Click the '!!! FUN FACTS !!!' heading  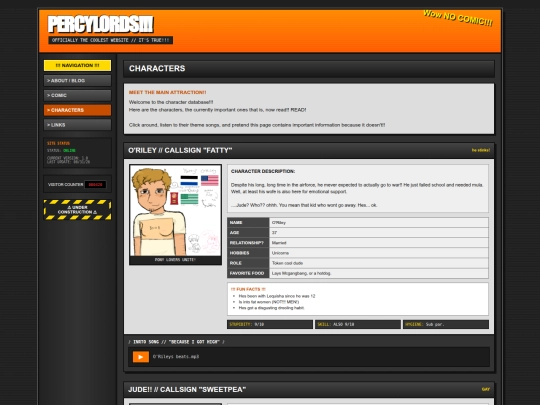pyautogui.click(x=248, y=289)
